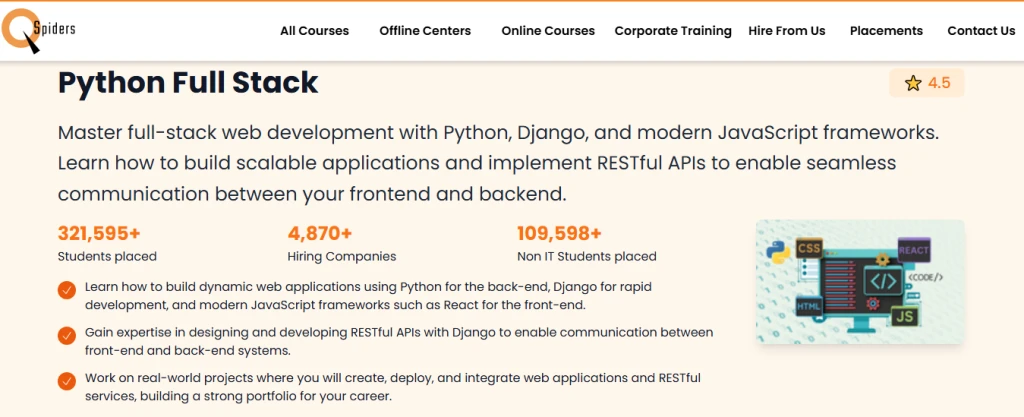Click the Hiring Companies label
This screenshot has height=417, width=1024.
pyautogui.click(x=342, y=256)
